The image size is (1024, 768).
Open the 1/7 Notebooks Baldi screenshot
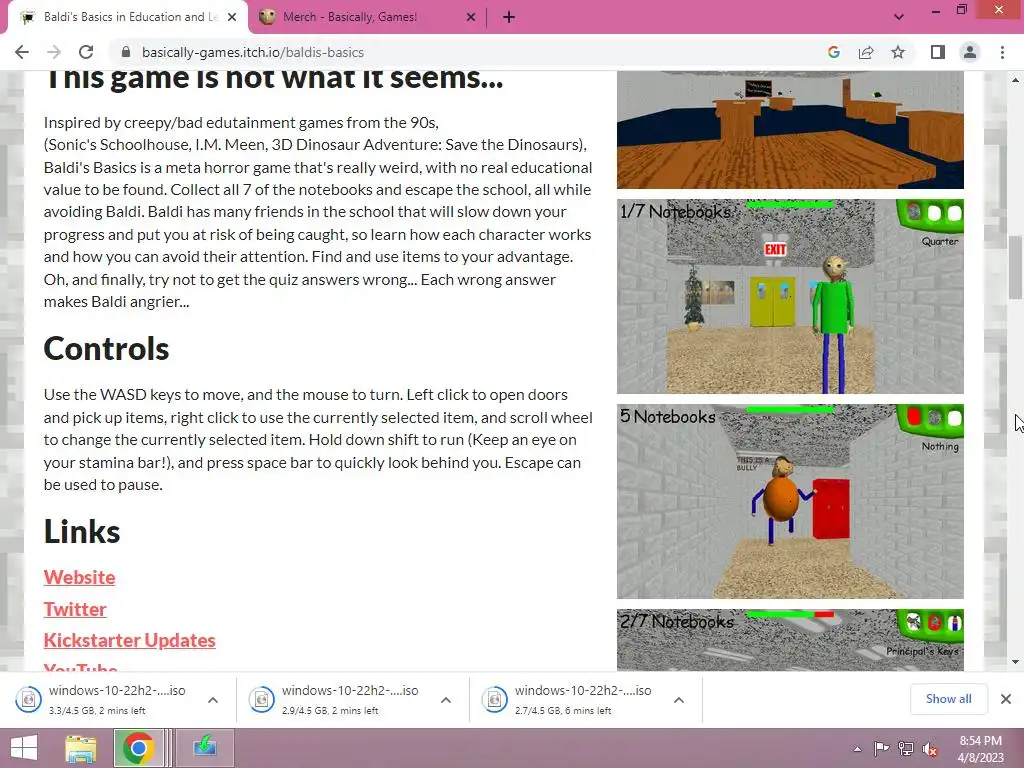pyautogui.click(x=790, y=296)
